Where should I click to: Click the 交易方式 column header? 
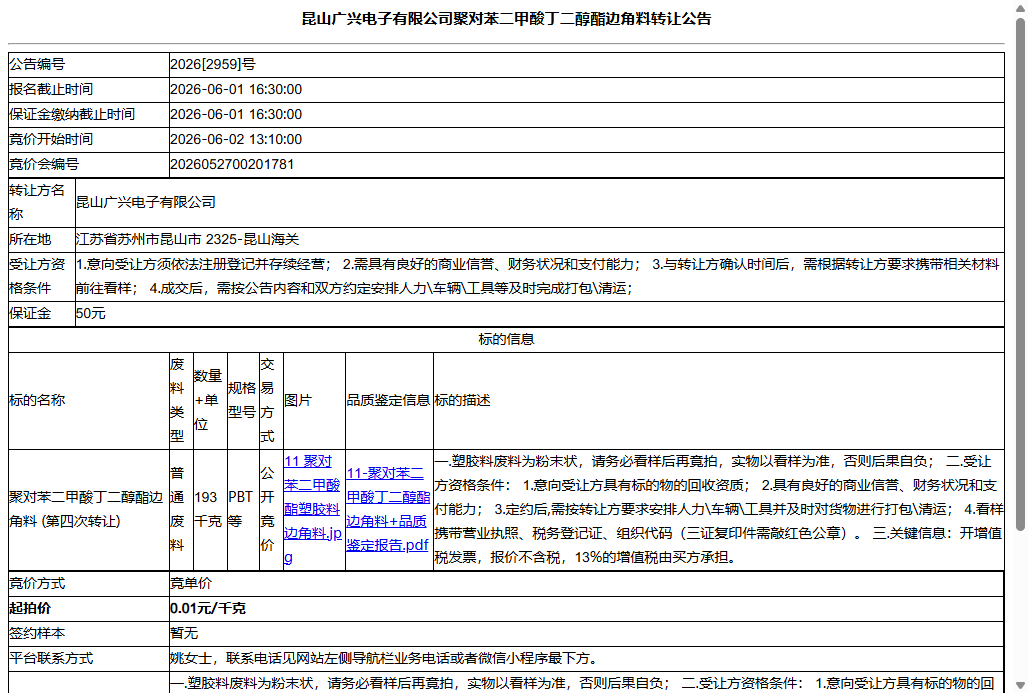coord(267,401)
